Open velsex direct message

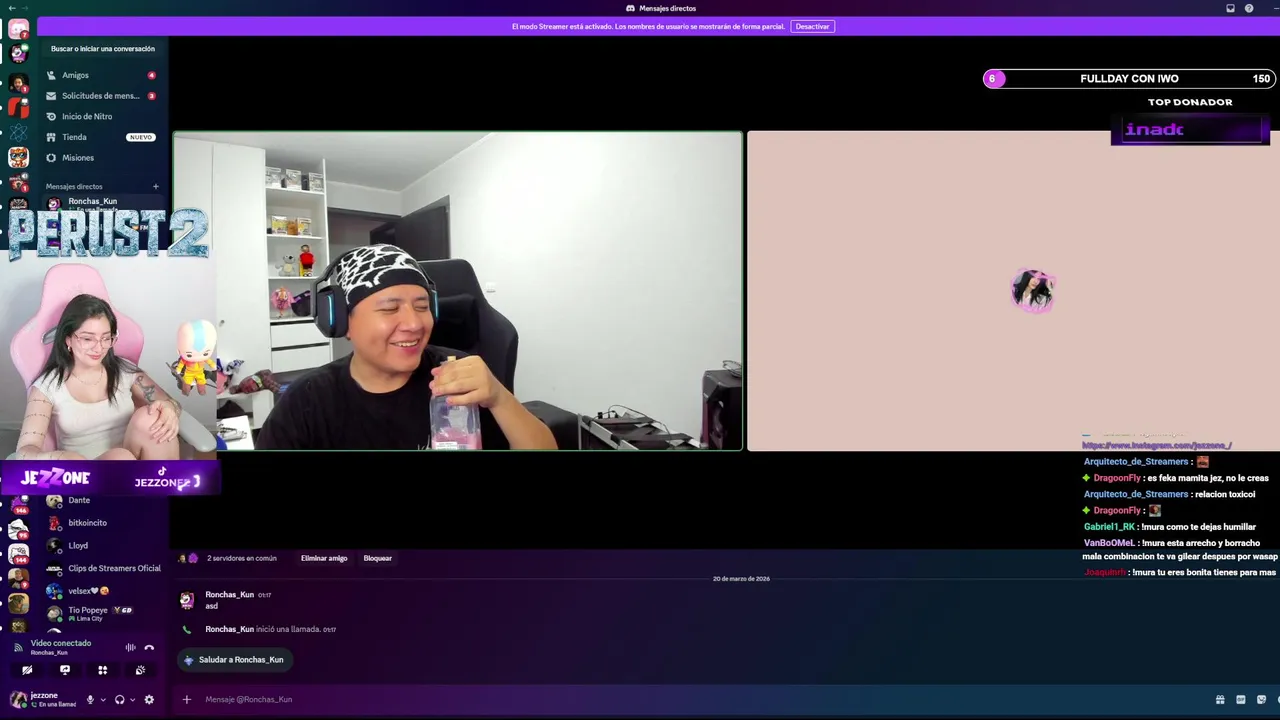pyautogui.click(x=101, y=591)
